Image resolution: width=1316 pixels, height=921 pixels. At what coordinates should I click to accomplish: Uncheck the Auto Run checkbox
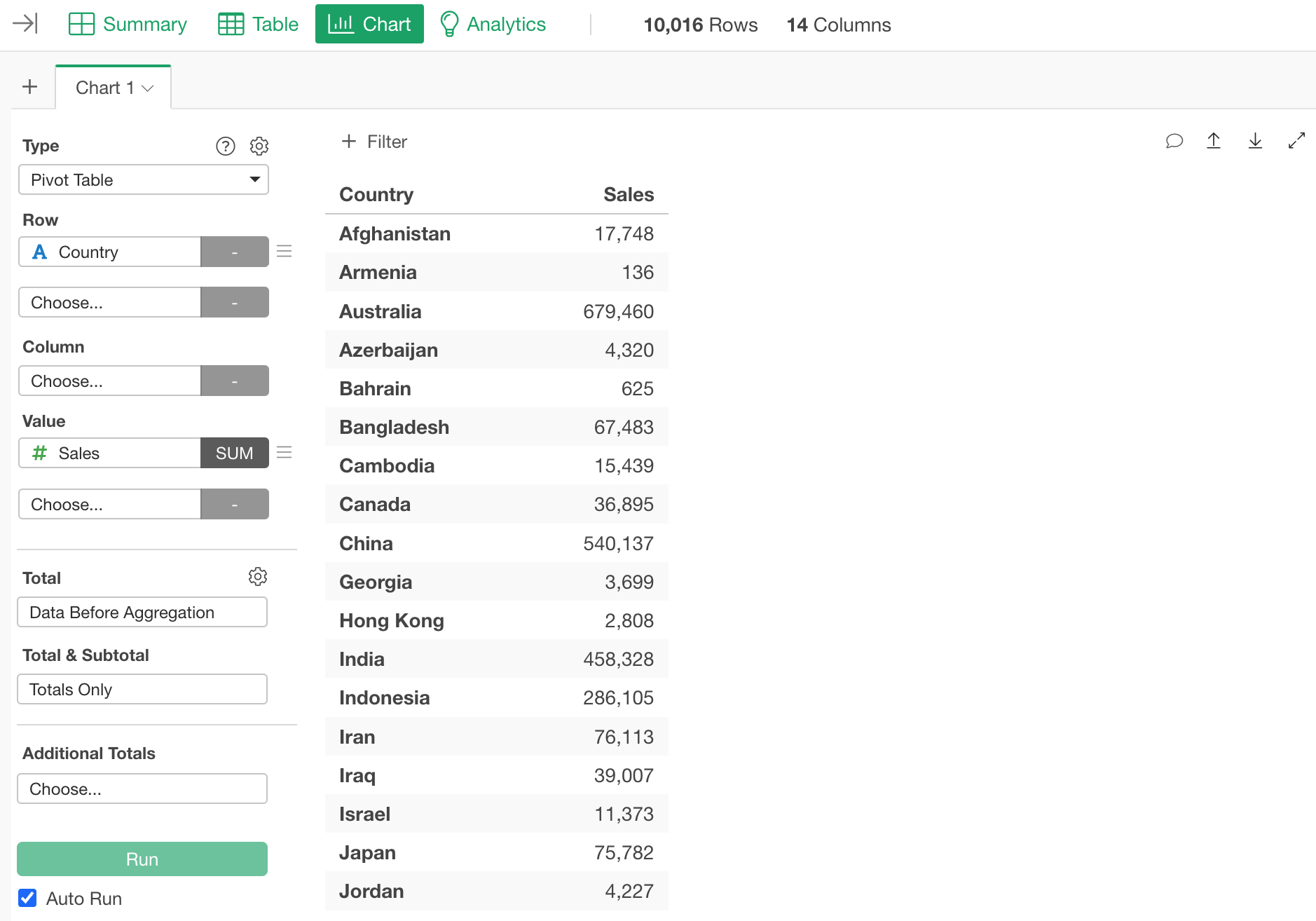pyautogui.click(x=27, y=898)
